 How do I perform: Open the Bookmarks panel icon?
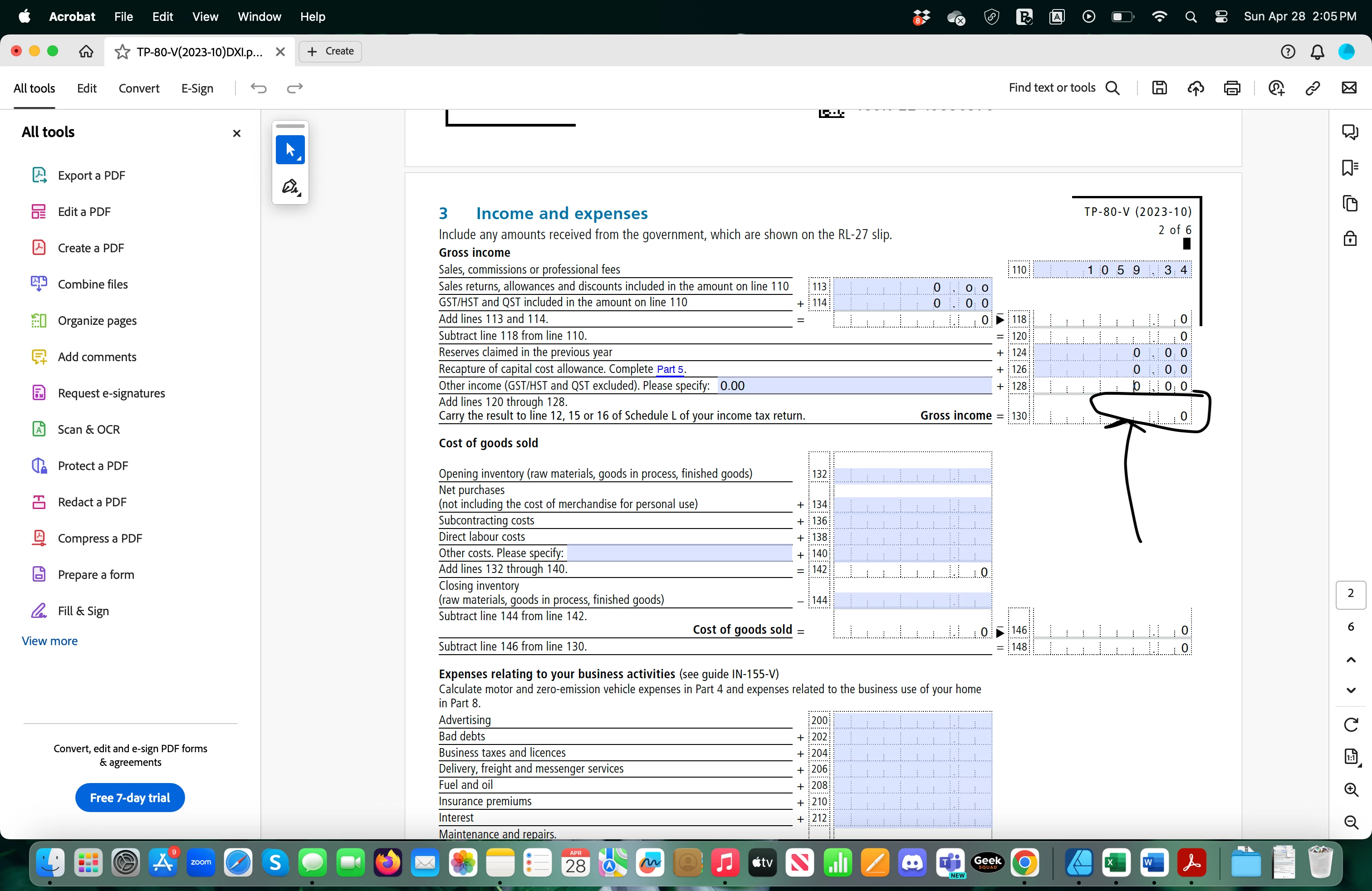pyautogui.click(x=1350, y=168)
